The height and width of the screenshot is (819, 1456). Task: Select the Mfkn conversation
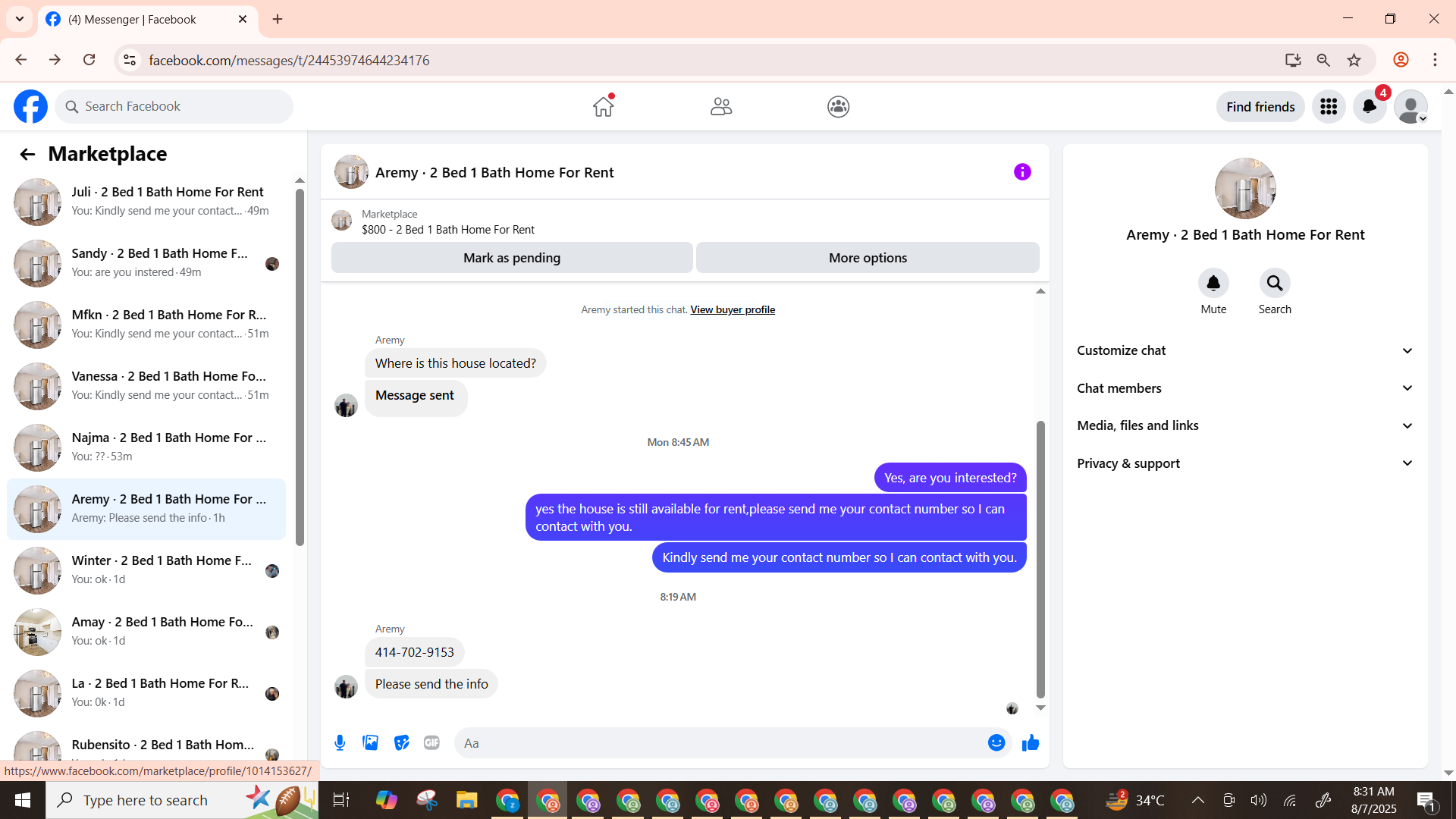[x=146, y=325]
